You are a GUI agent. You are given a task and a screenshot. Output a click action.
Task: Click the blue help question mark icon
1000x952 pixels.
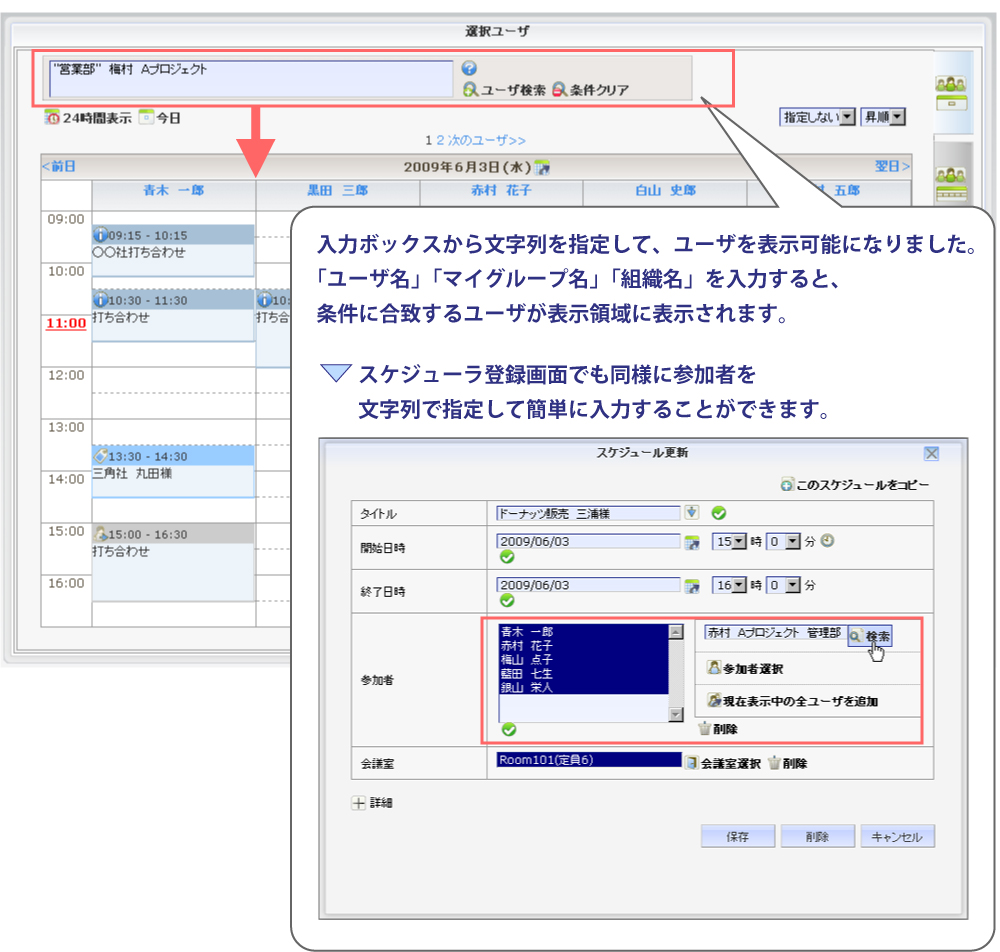click(x=469, y=68)
